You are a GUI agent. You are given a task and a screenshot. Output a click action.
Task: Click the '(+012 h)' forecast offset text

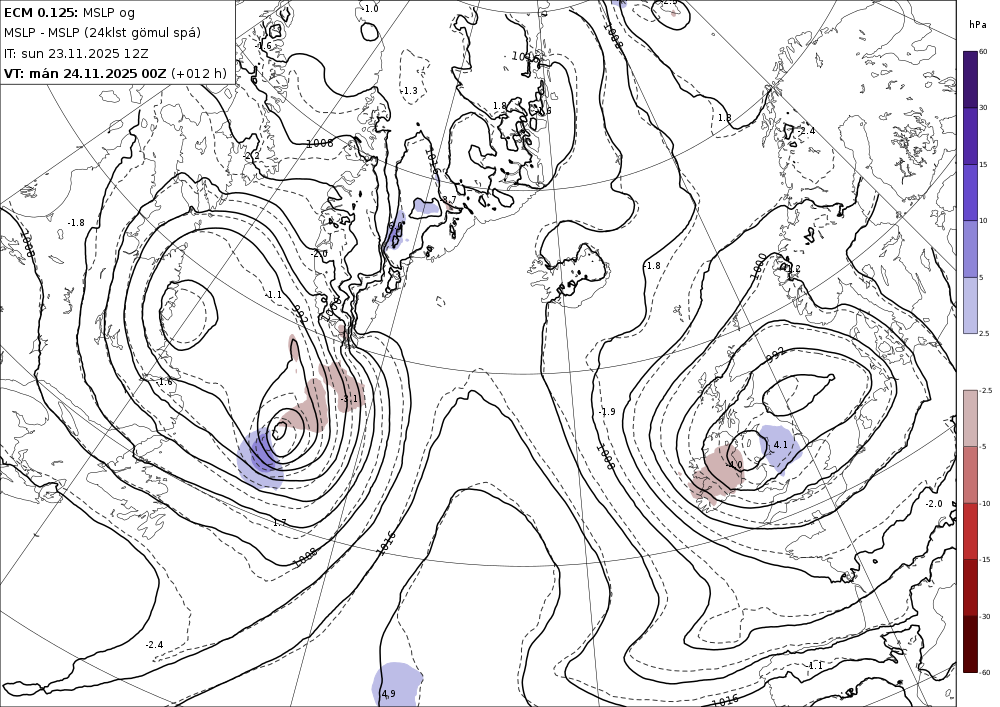point(199,74)
